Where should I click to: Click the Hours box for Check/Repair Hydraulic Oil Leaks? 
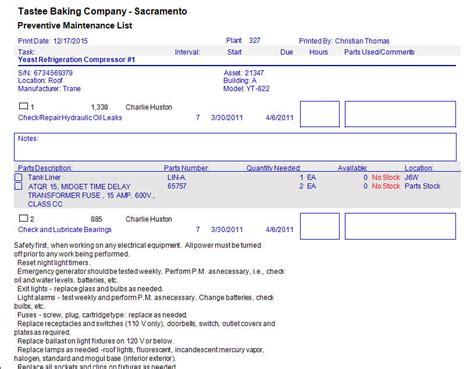(x=320, y=114)
